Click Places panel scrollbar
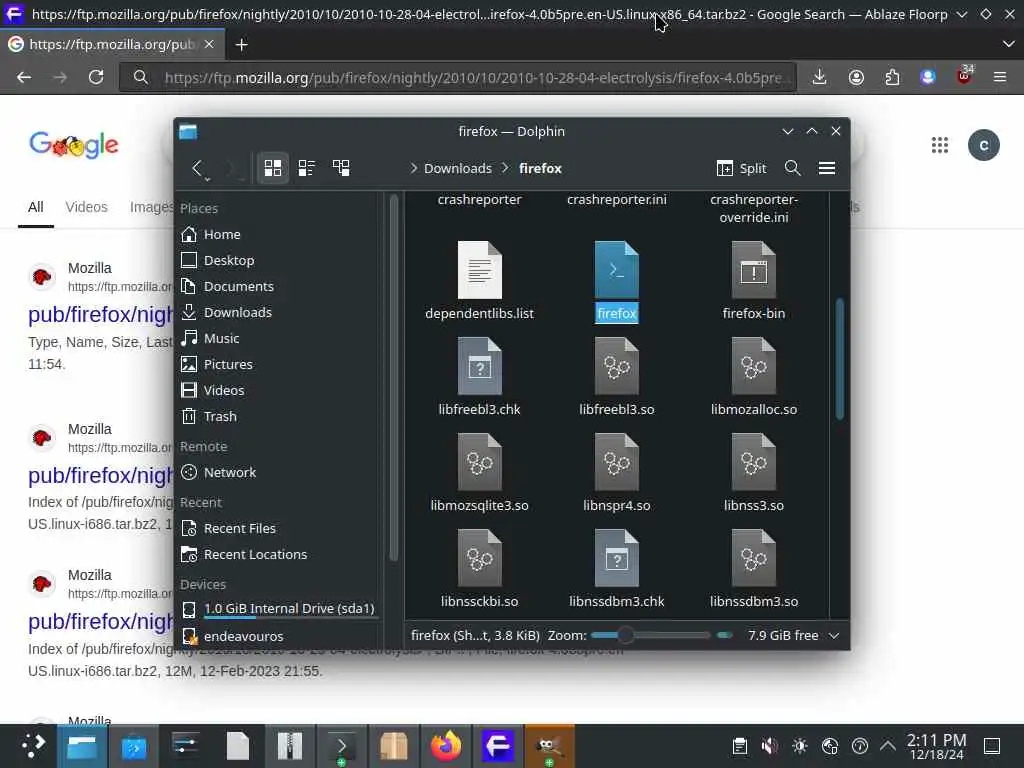The height and width of the screenshot is (768, 1024). click(x=393, y=377)
